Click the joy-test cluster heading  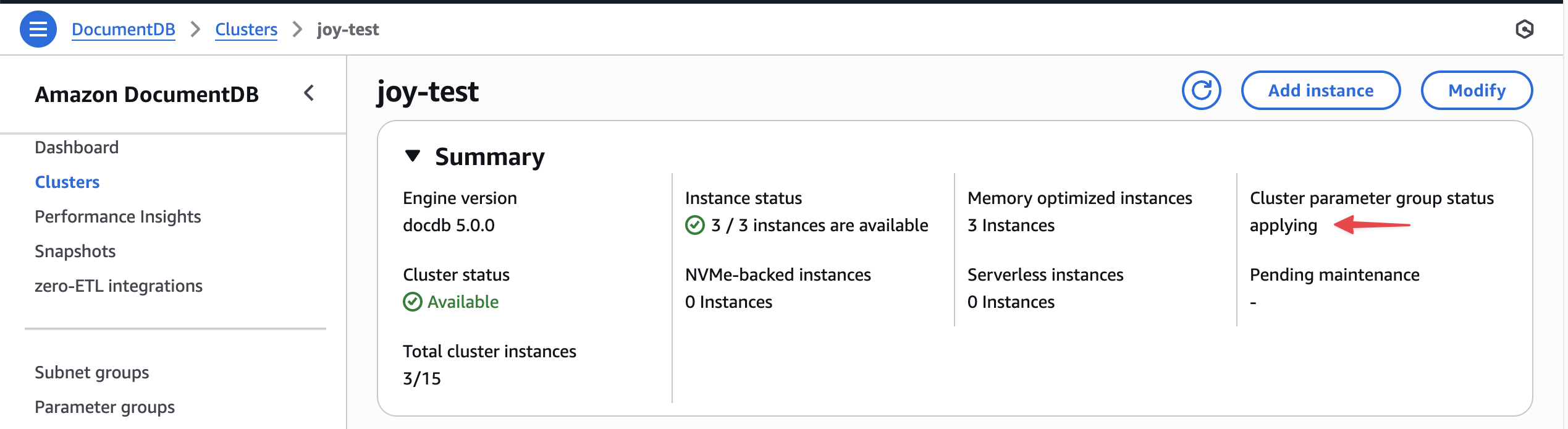point(428,92)
